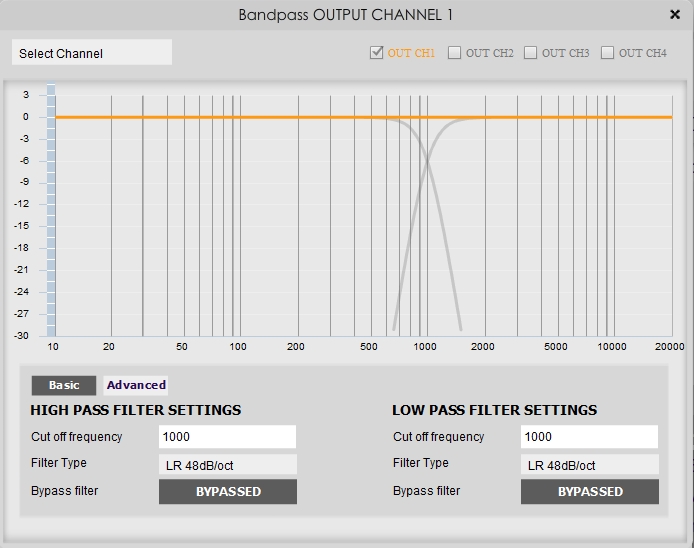Enable the OUT CH2 checkbox
This screenshot has width=694, height=548.
[x=454, y=53]
